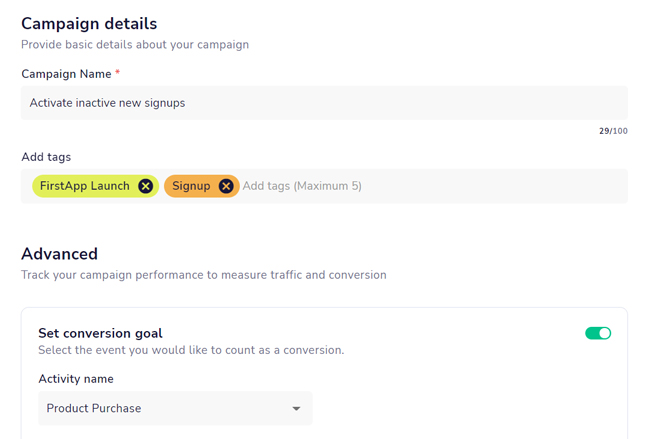This screenshot has height=439, width=650.
Task: Remove the FirstApp Launch tag
Action: [146, 186]
